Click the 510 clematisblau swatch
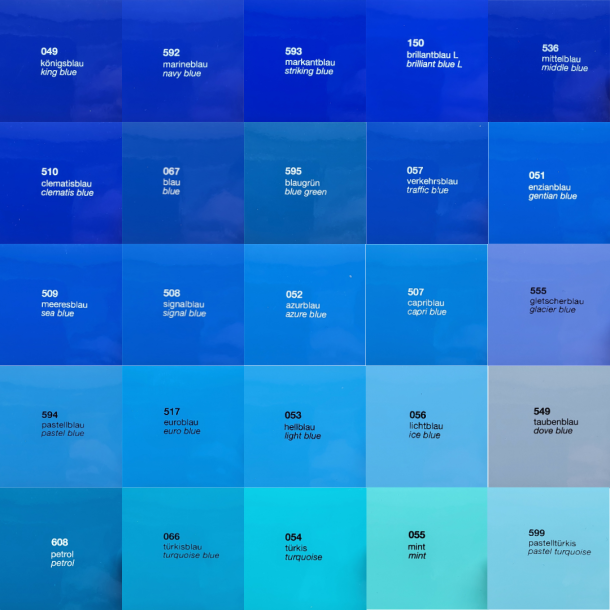Viewport: 610px width, 610px height. click(61, 183)
